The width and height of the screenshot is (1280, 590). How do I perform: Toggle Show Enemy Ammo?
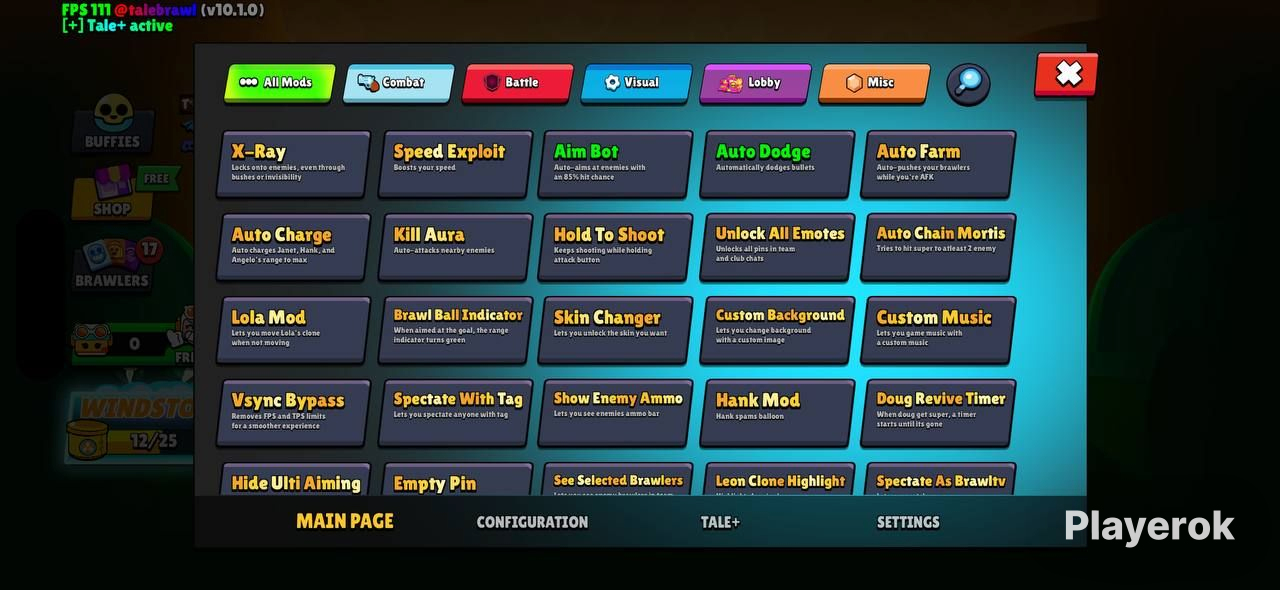coord(615,413)
